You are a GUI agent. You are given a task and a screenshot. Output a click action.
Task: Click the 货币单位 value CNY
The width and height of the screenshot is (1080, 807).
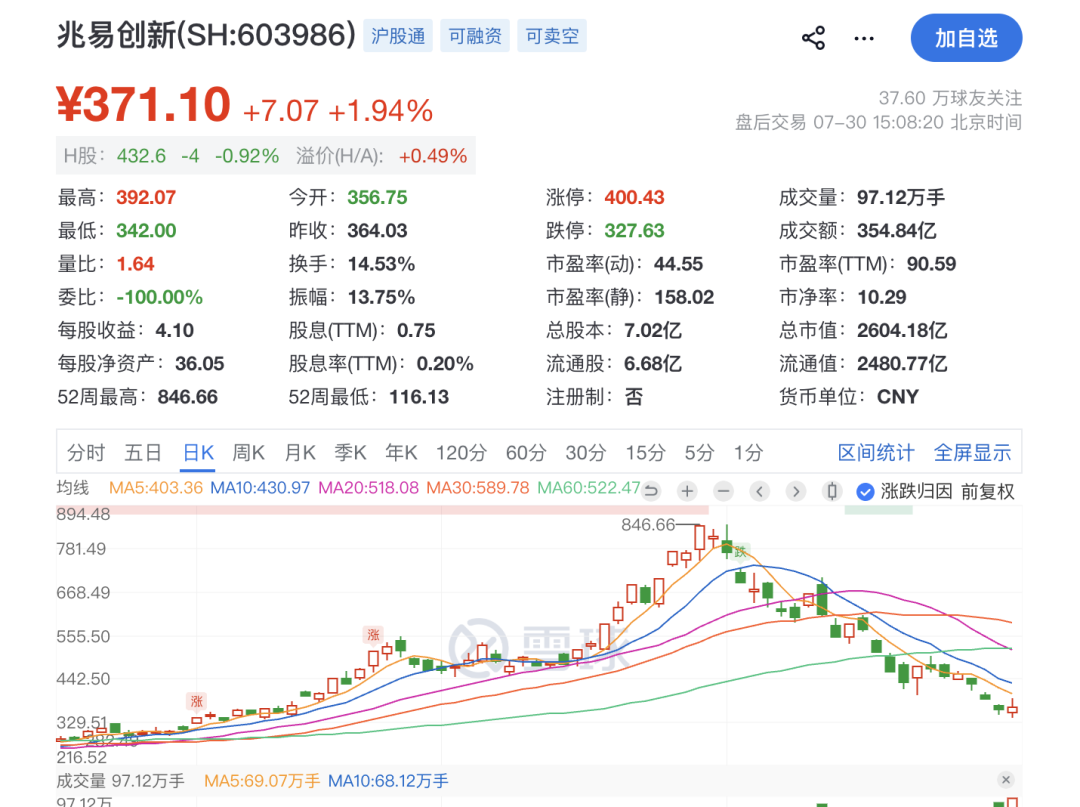897,397
